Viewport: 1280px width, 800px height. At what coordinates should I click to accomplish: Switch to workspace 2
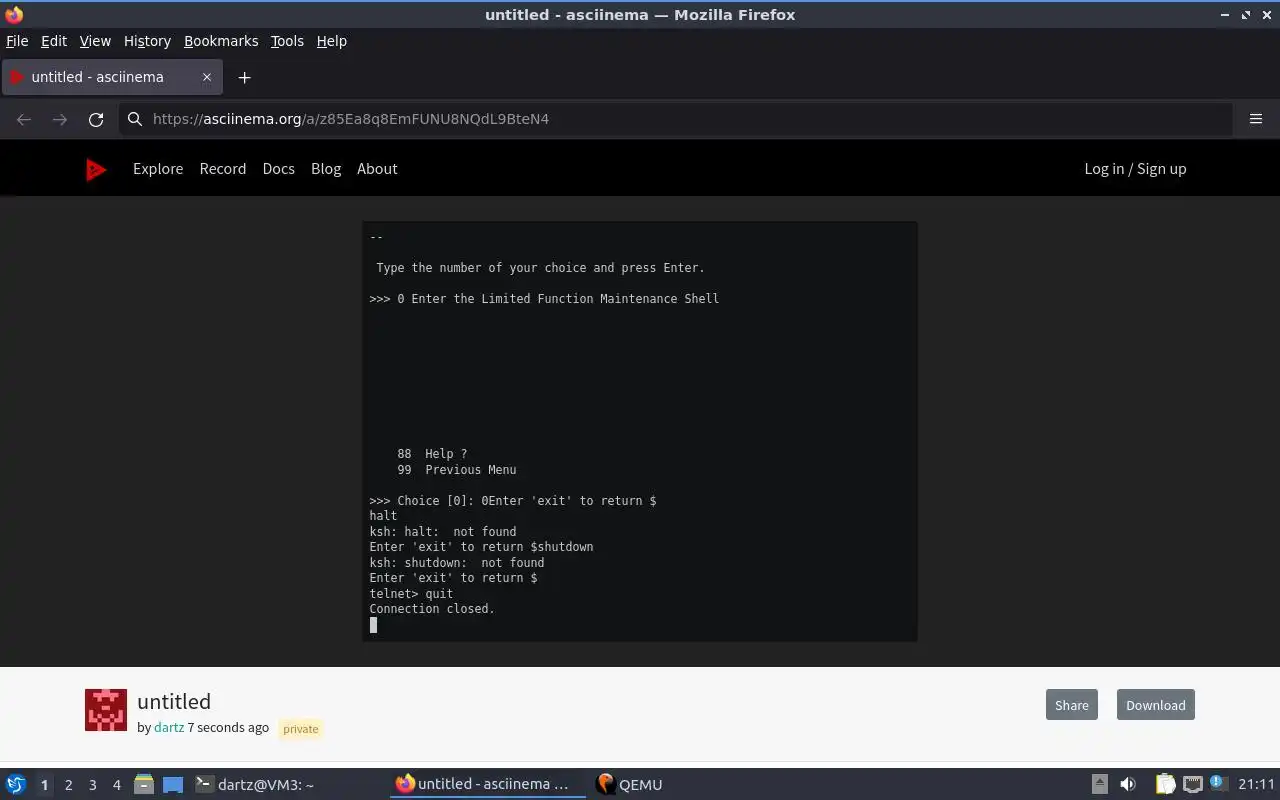tap(68, 785)
